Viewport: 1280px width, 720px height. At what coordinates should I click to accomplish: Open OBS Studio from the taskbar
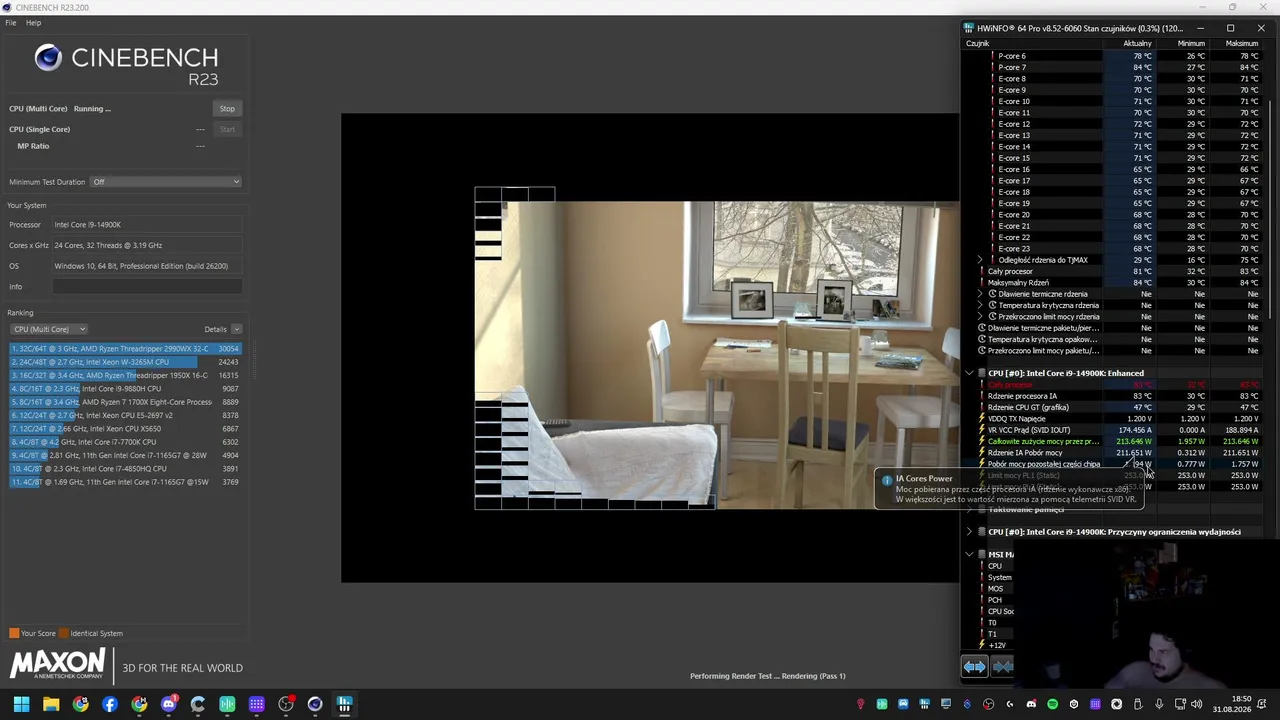point(286,704)
